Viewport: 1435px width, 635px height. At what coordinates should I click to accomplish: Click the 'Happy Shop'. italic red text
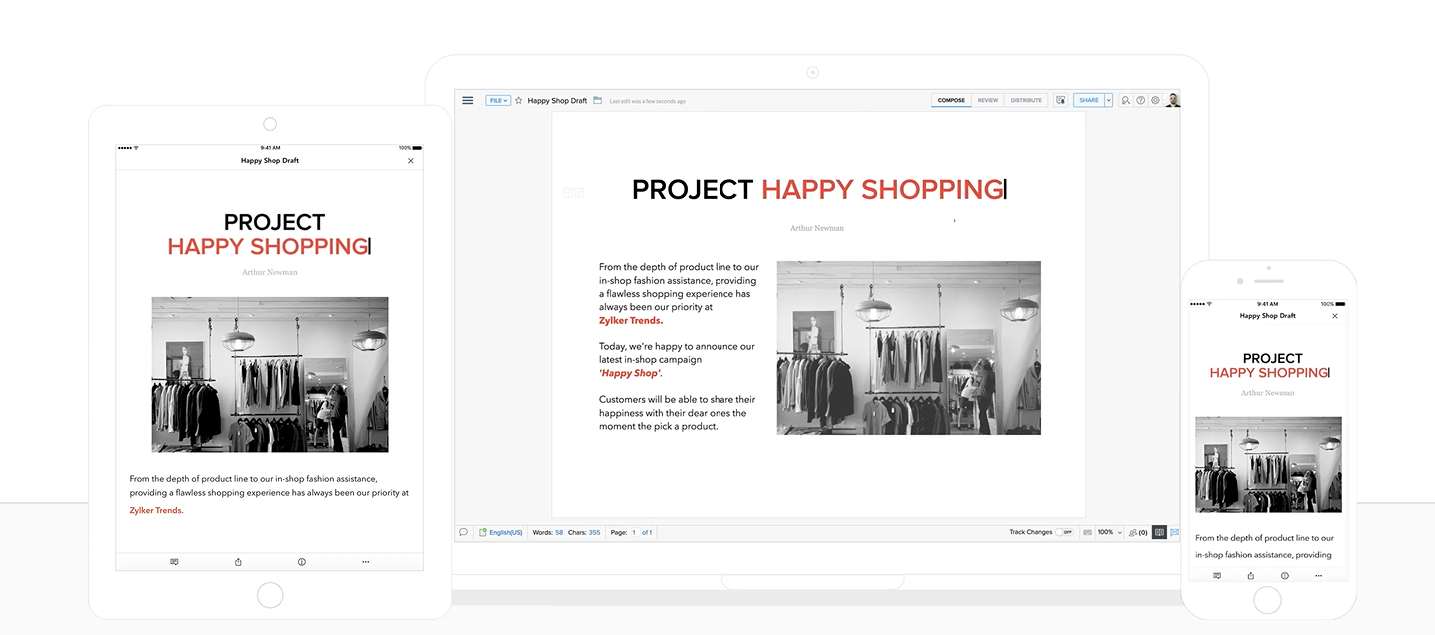point(630,373)
